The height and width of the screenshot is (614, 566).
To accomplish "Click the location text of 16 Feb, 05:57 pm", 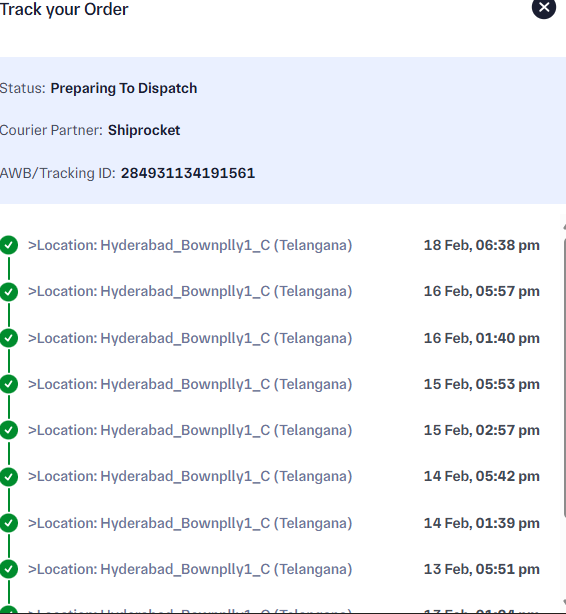I will [x=190, y=291].
